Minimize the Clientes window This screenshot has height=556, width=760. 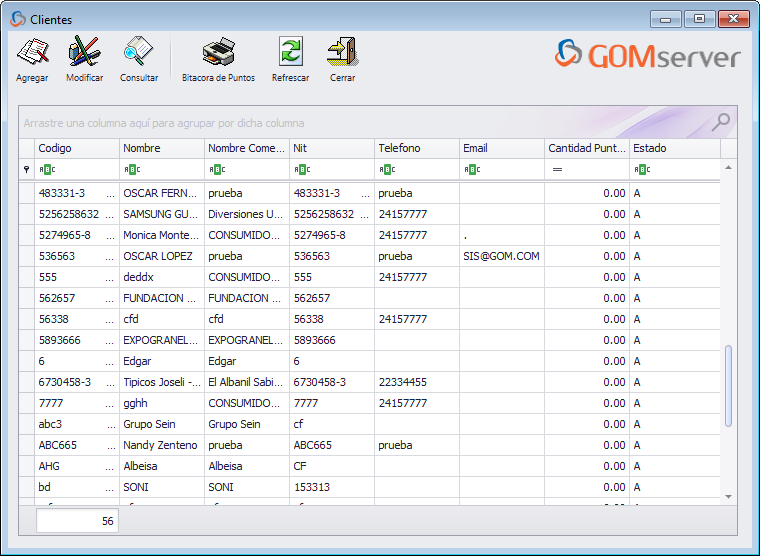[x=666, y=19]
